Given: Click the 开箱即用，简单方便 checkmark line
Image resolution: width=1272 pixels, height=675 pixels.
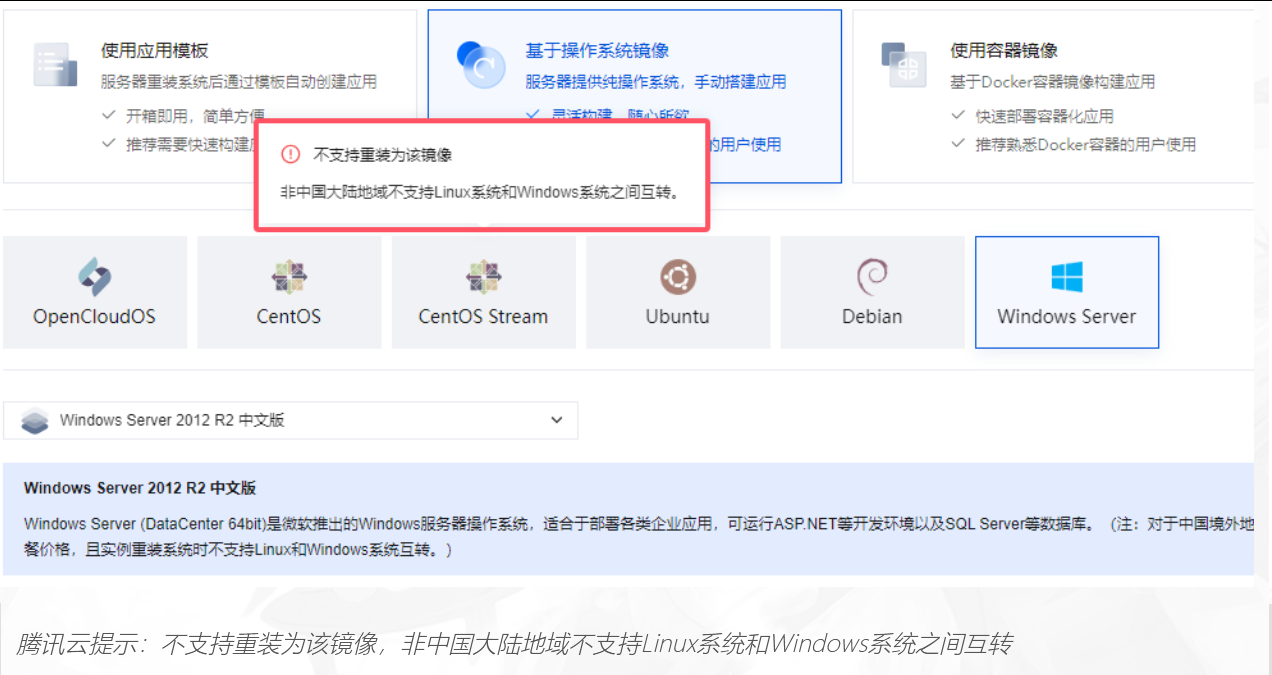Looking at the screenshot, I should point(183,116).
